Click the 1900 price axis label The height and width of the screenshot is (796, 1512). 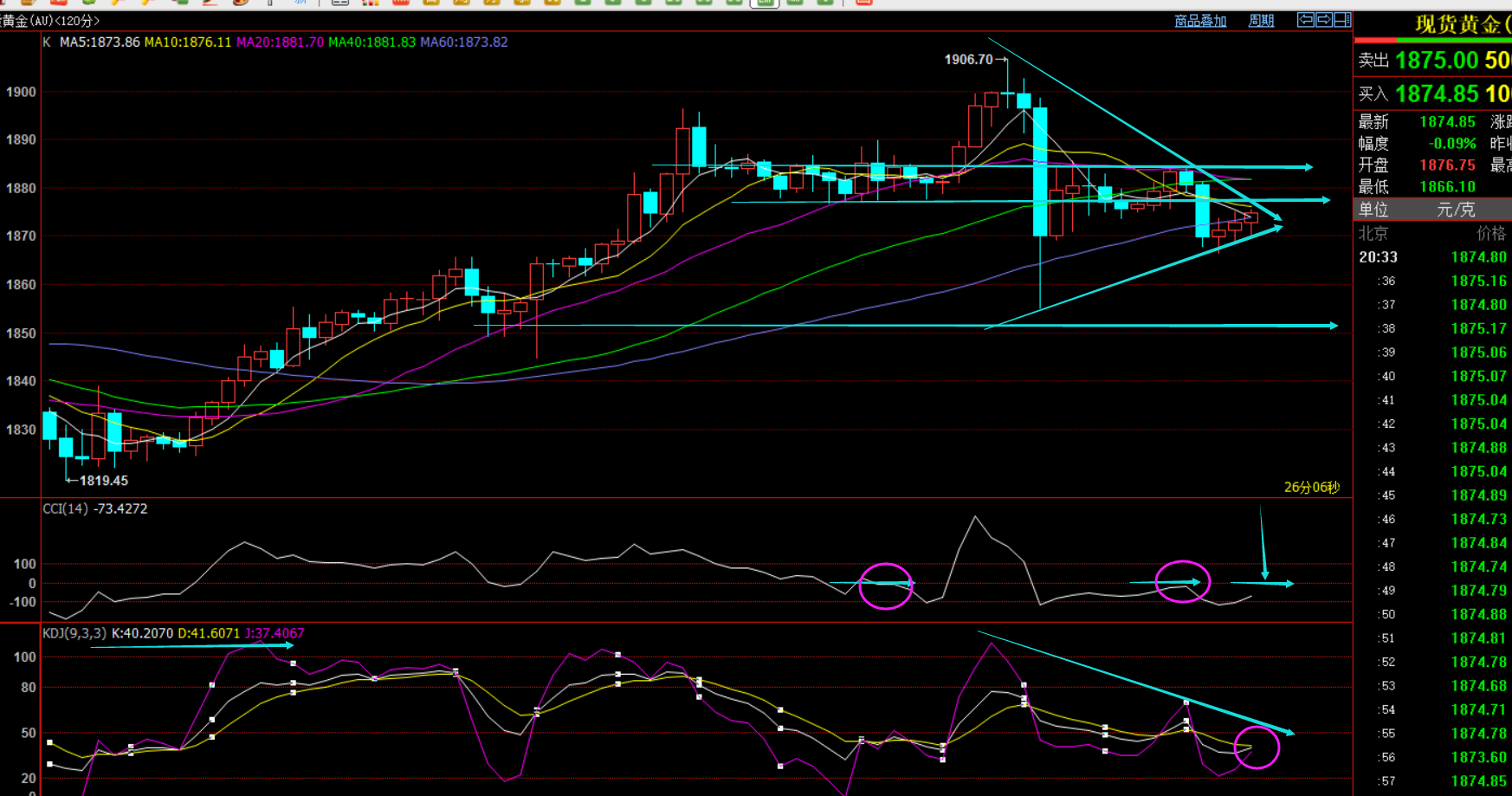(21, 92)
